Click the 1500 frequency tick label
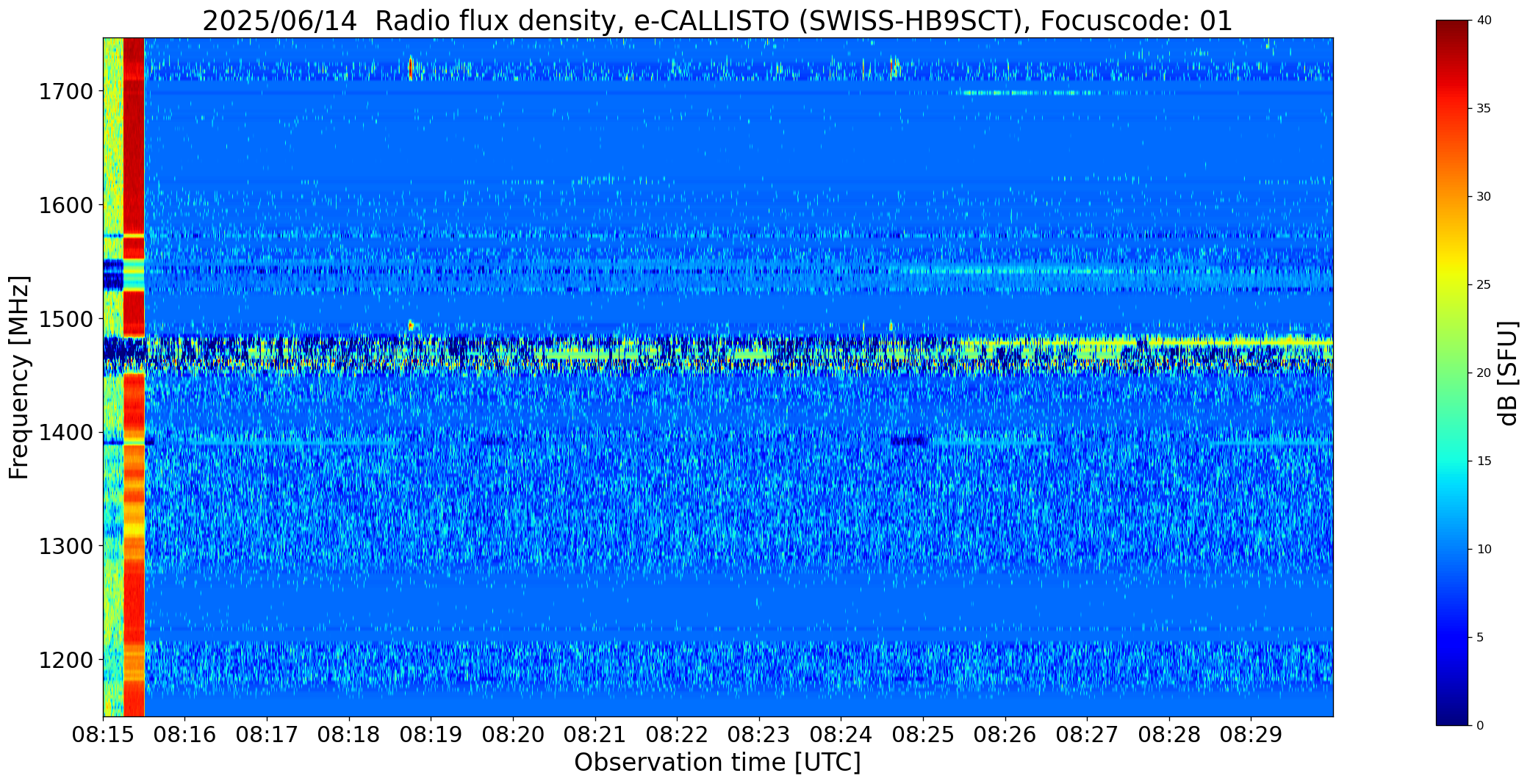1530x784 pixels. click(65, 319)
